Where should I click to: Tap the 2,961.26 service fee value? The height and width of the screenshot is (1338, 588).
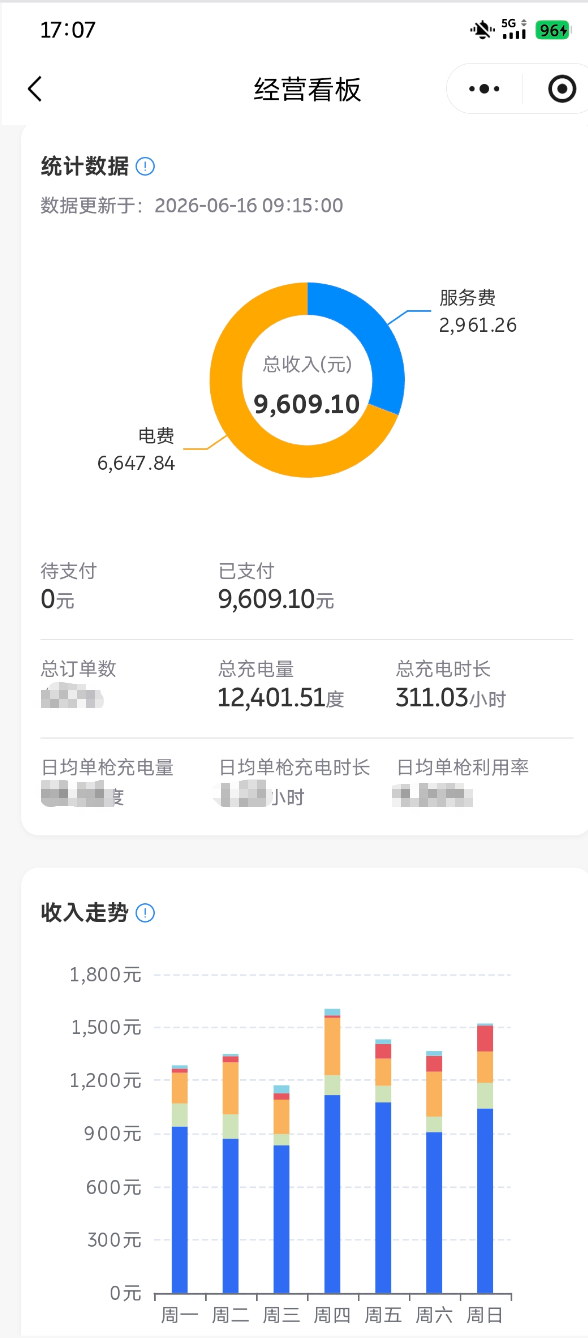(478, 325)
